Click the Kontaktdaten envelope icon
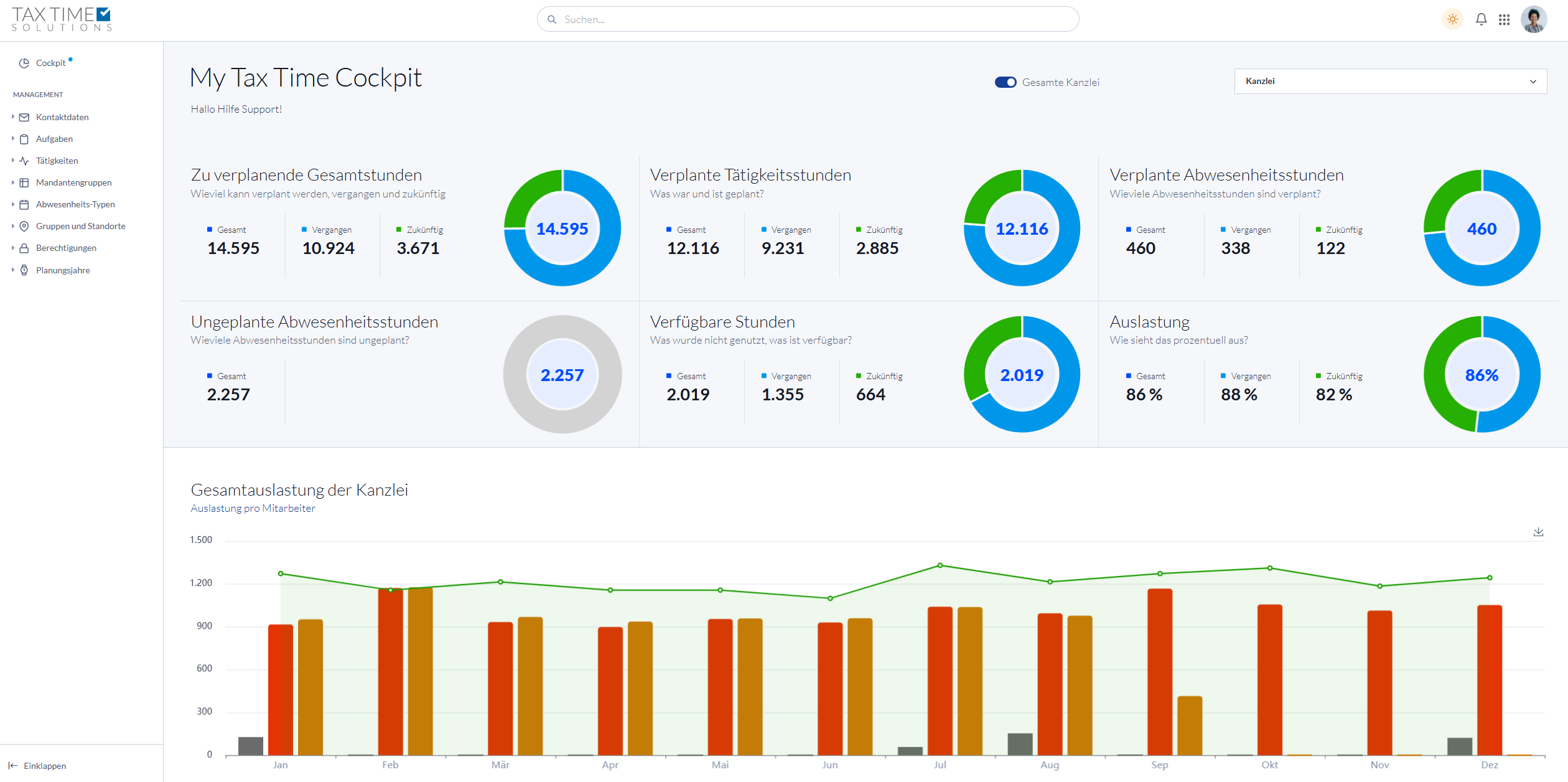This screenshot has height=782, width=1568. (24, 117)
